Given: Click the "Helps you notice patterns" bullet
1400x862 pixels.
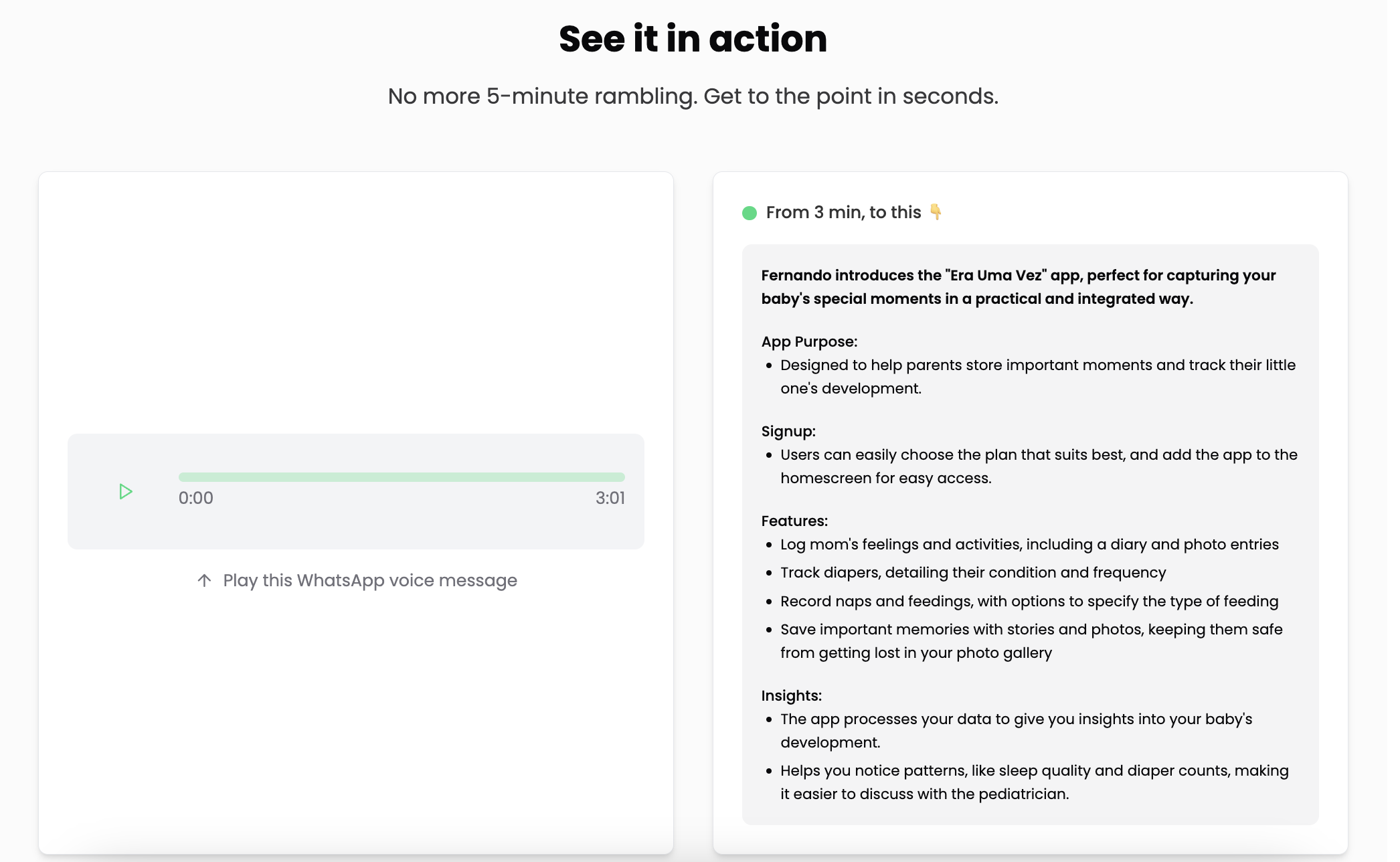Looking at the screenshot, I should 1034,782.
